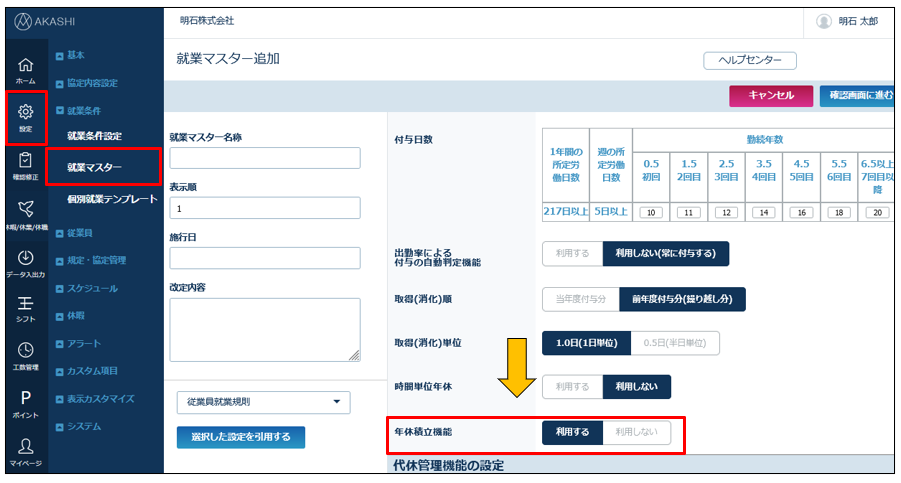Select 個別就業テンプレート menu item
The image size is (901, 483).
[x=112, y=199]
